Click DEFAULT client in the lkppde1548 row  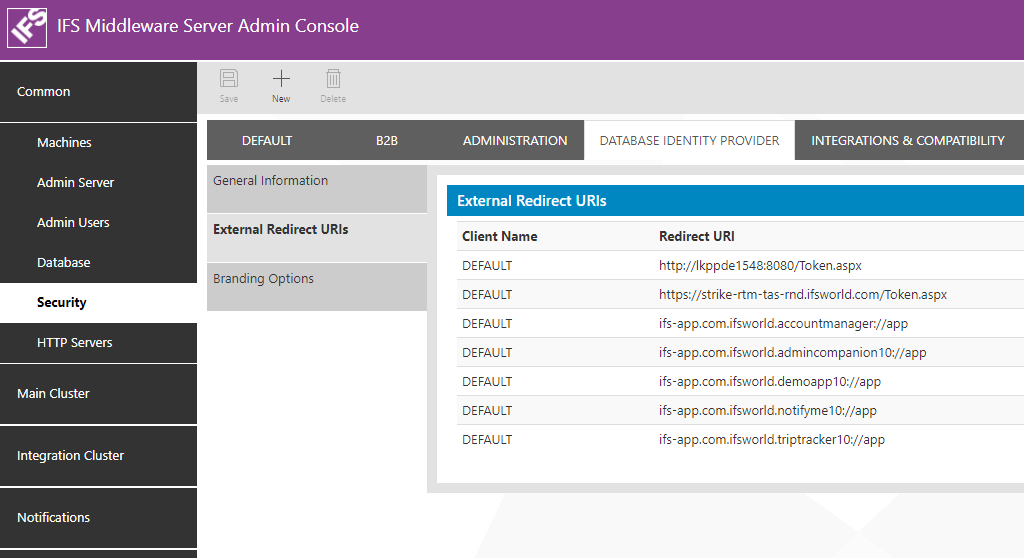[x=487, y=266]
